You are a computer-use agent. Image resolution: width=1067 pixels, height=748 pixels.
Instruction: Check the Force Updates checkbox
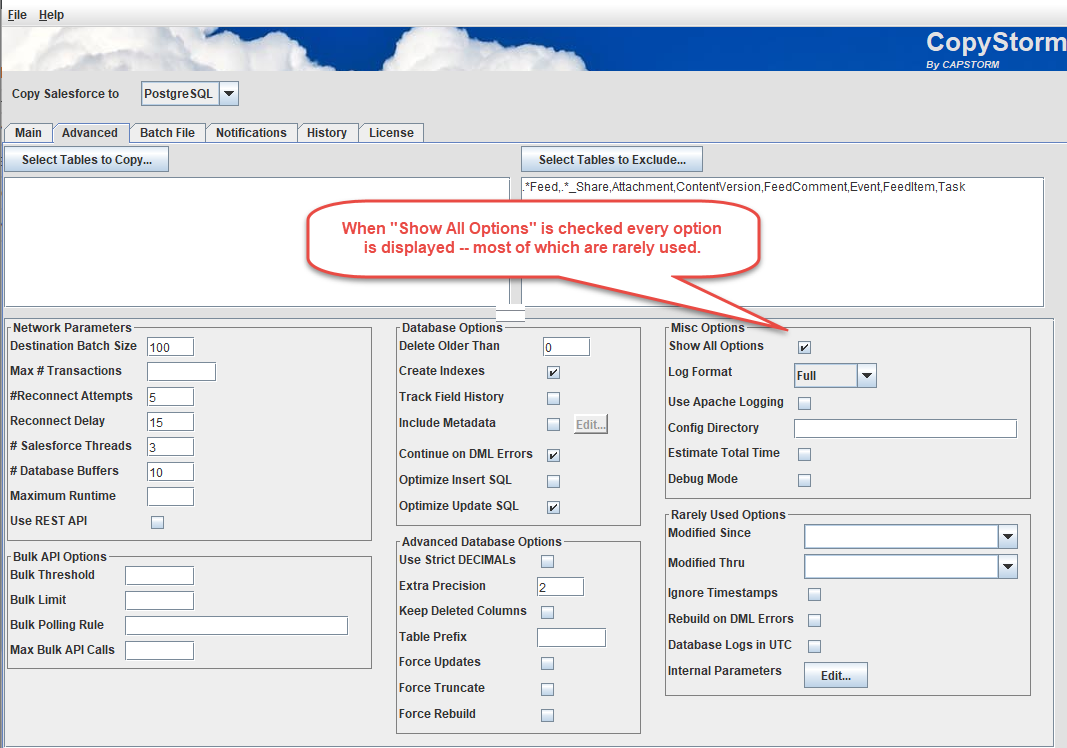pyautogui.click(x=547, y=663)
